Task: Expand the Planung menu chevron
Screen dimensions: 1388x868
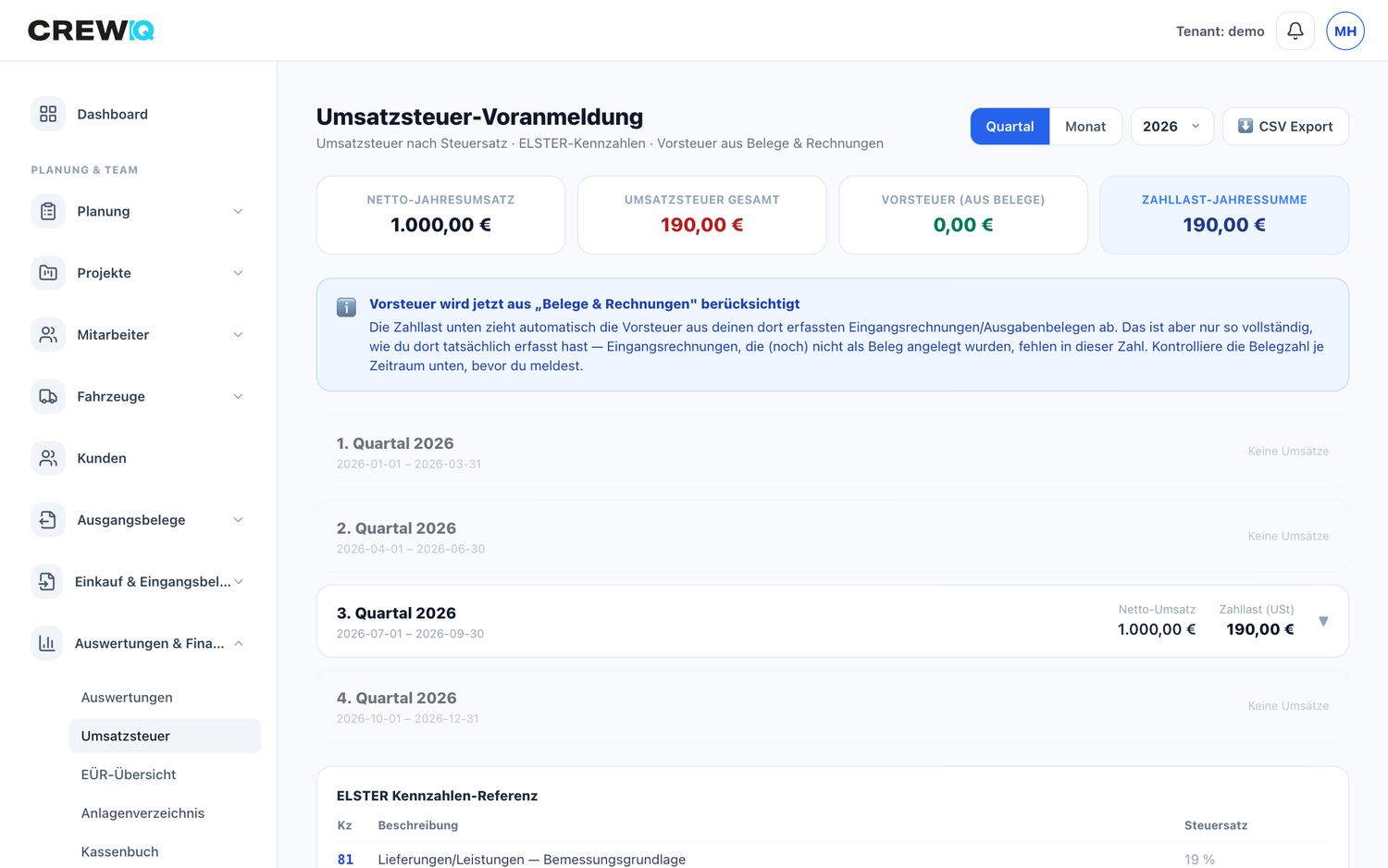Action: coord(238,211)
